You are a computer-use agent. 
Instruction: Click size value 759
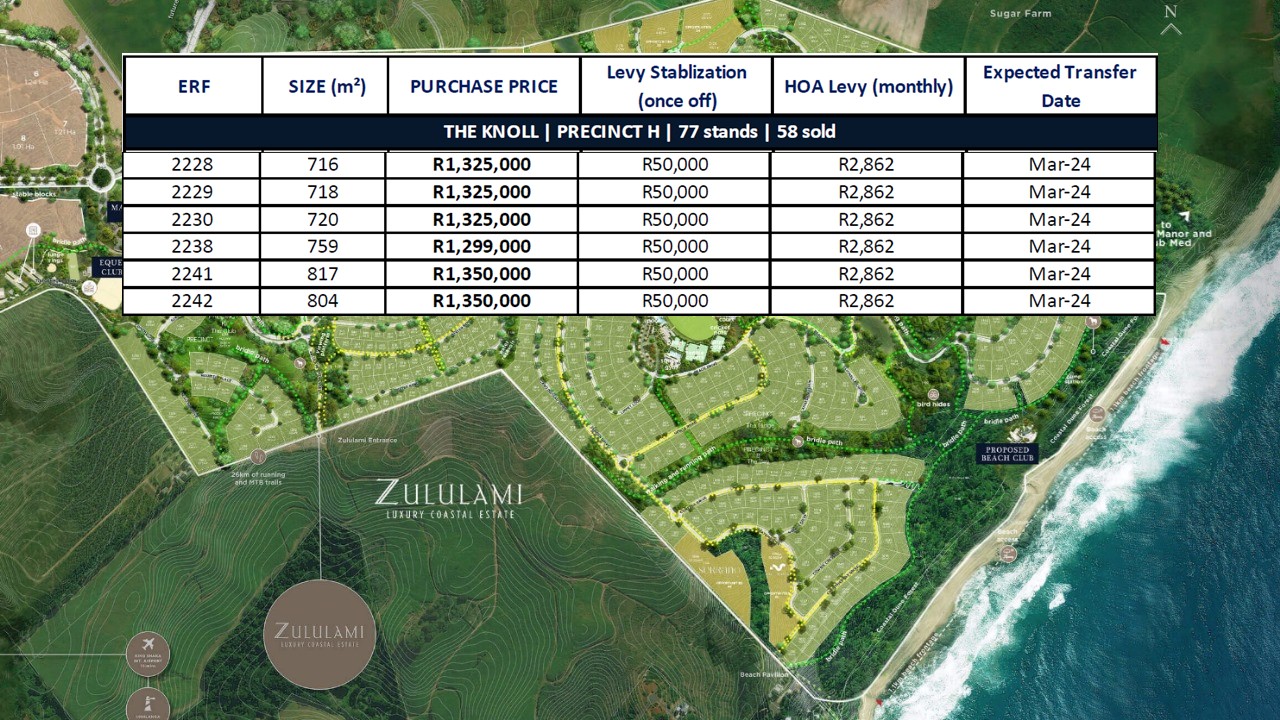[x=323, y=247]
